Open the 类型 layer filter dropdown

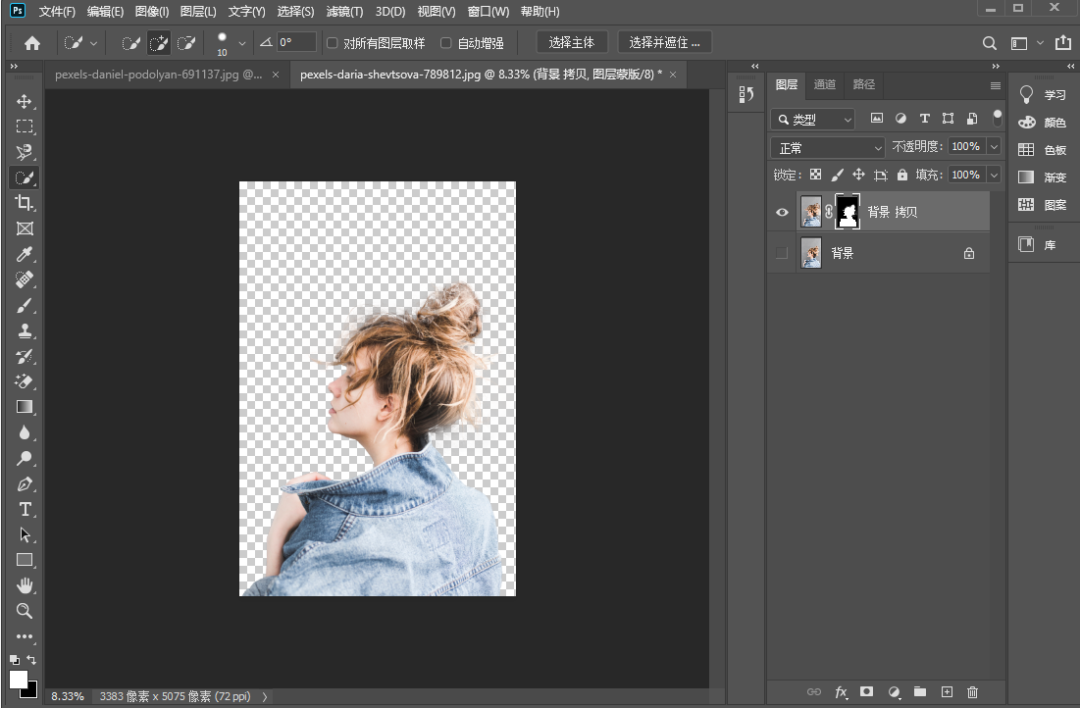[814, 119]
